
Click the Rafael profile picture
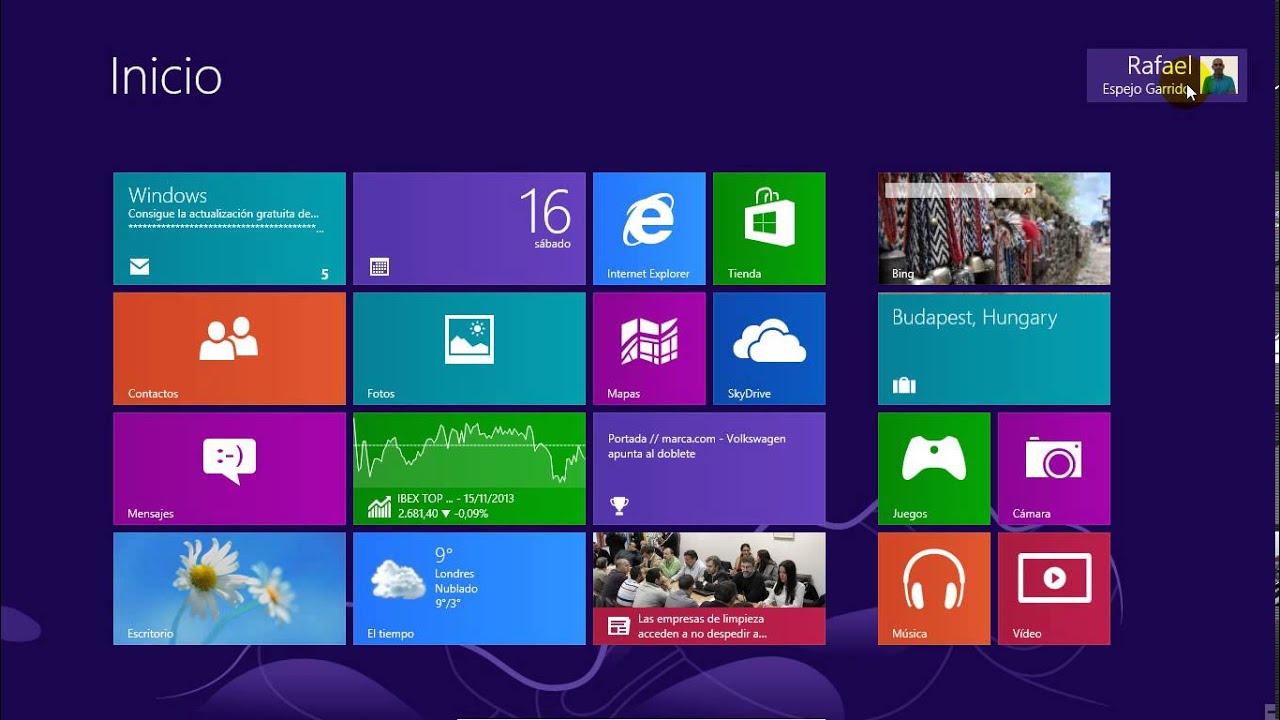pos(1219,75)
